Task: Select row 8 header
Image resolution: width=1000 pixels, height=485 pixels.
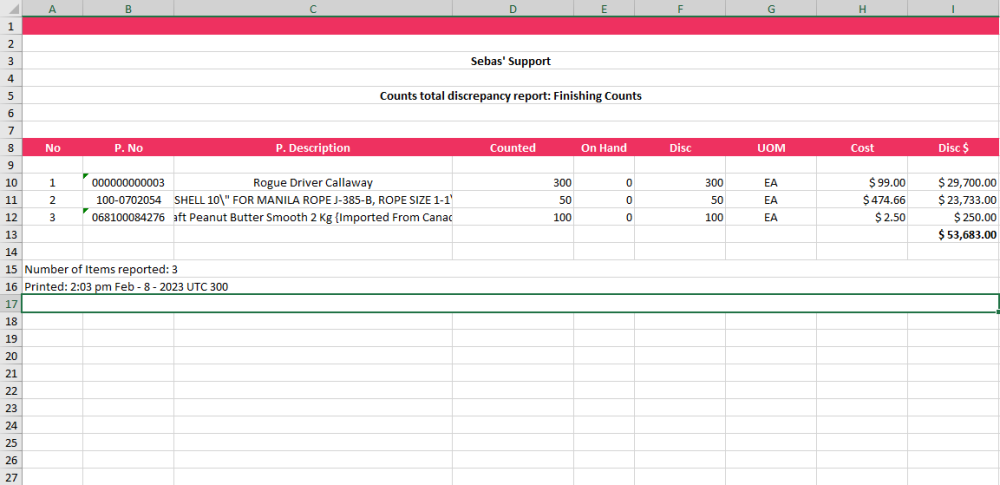Action: (x=11, y=147)
